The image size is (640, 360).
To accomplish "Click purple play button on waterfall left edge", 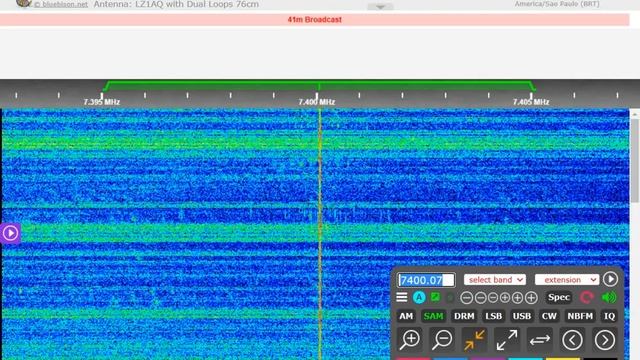I will (10, 233).
